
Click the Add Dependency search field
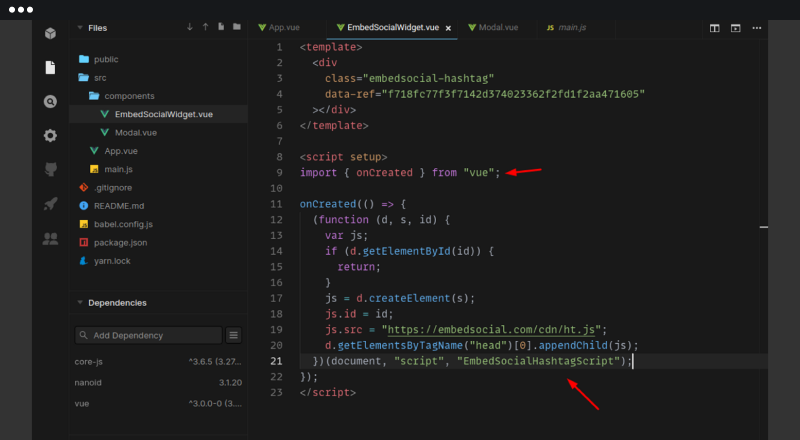tap(148, 335)
